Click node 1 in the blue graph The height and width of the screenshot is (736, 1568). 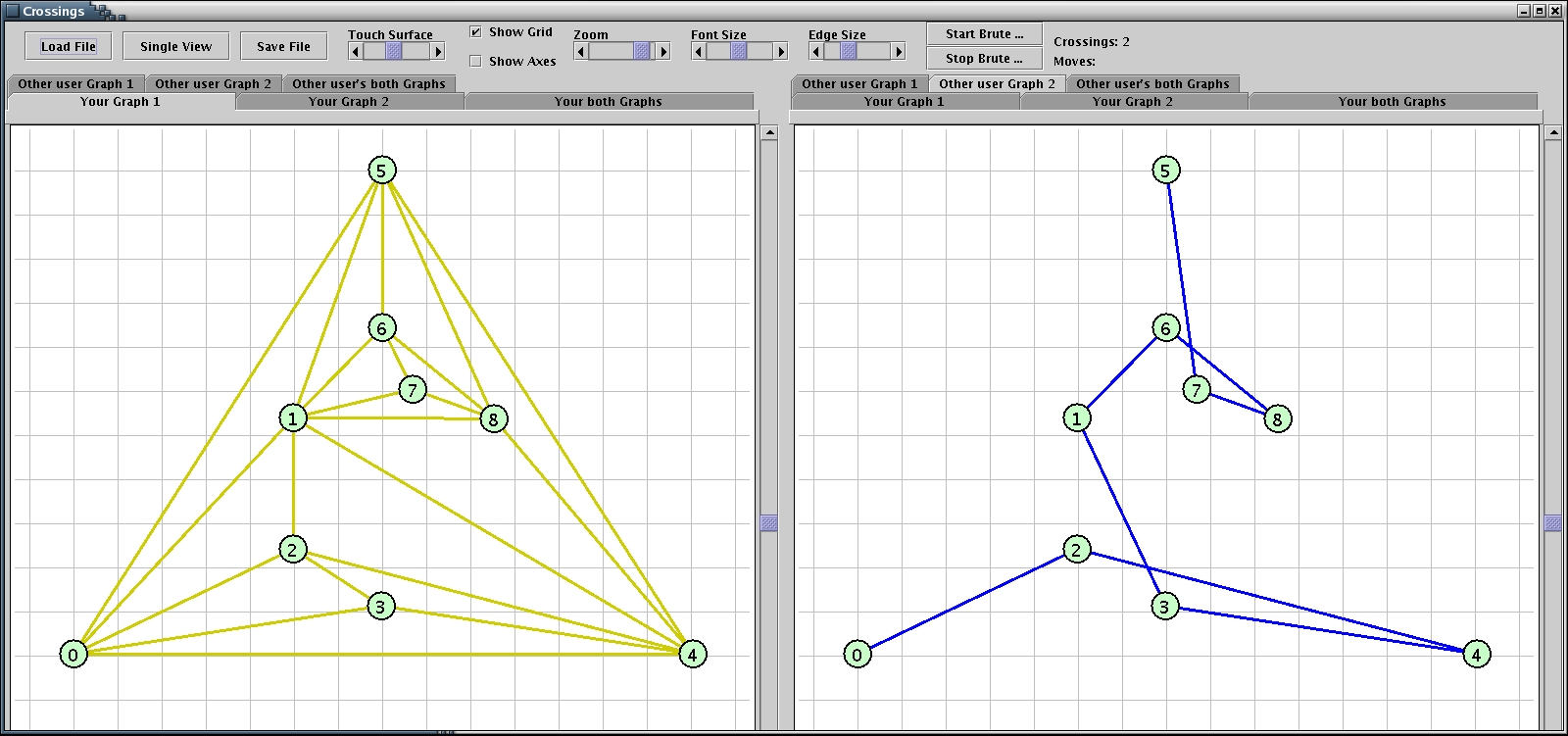pos(1076,418)
